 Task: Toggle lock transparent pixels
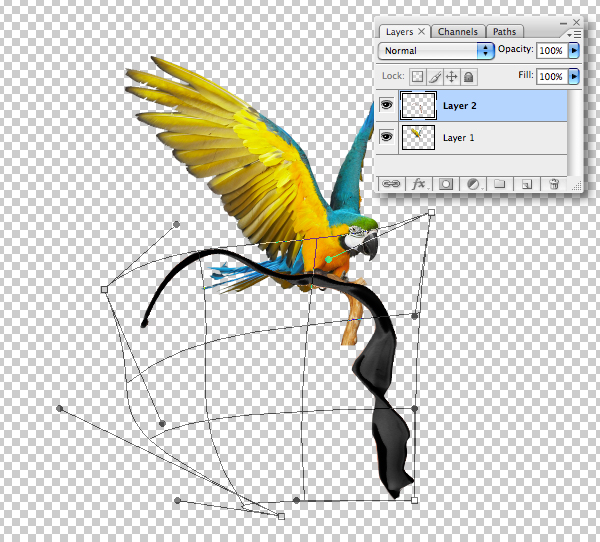point(417,77)
